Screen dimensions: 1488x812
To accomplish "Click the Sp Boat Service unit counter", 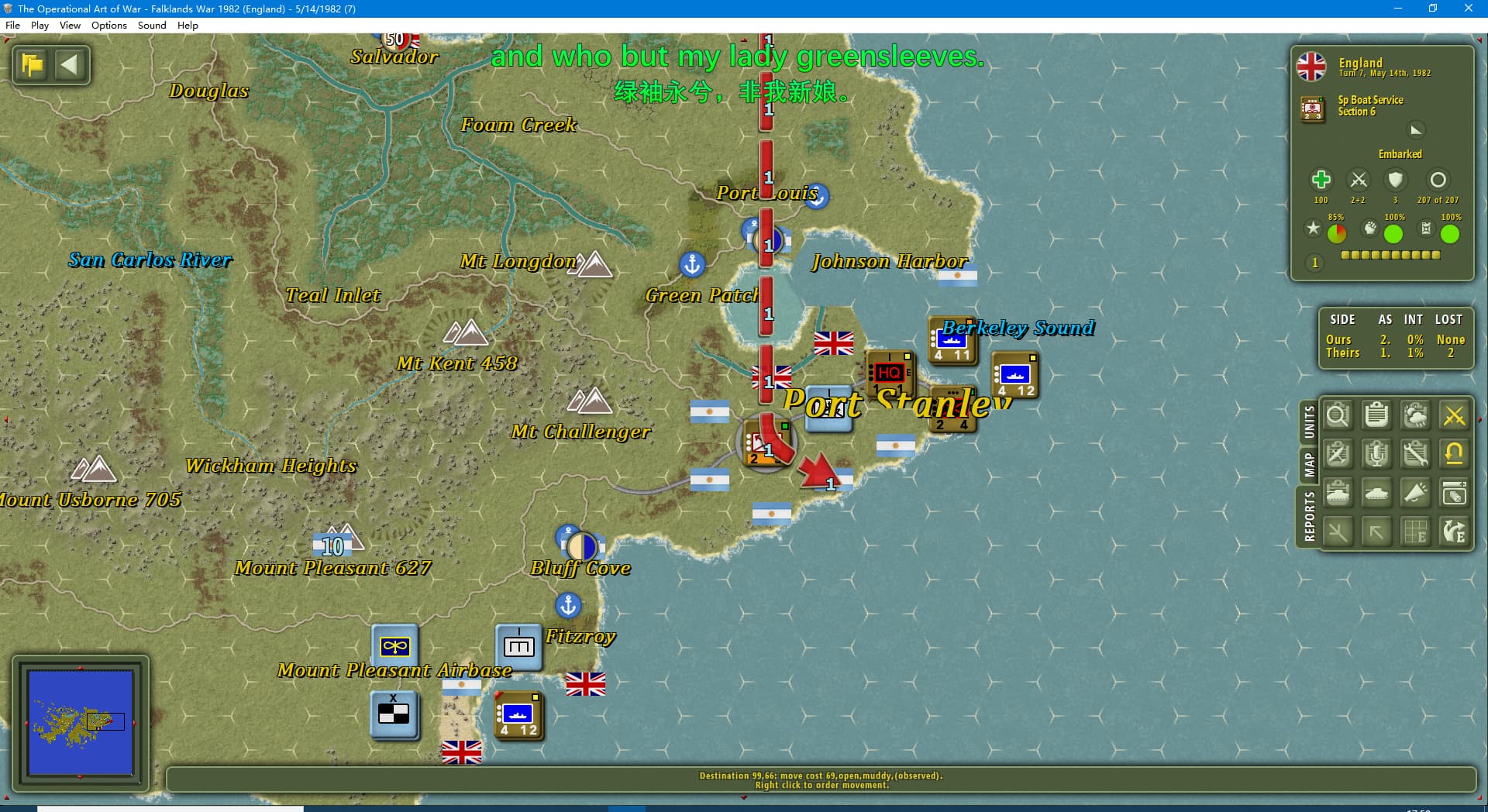I will pos(1313,108).
